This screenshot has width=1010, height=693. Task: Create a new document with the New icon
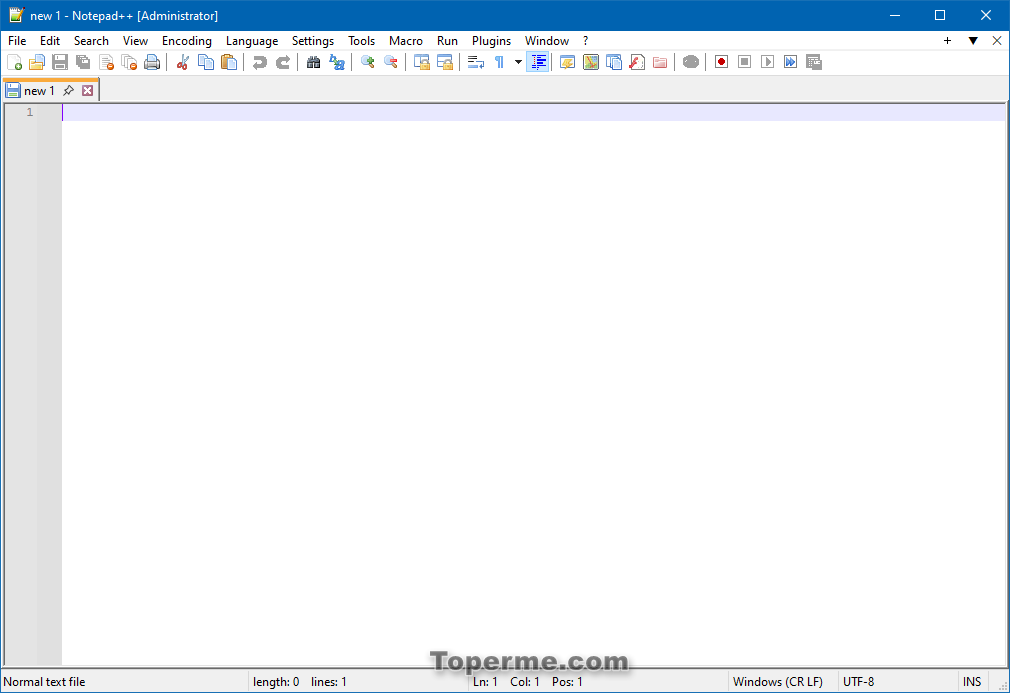click(x=14, y=62)
